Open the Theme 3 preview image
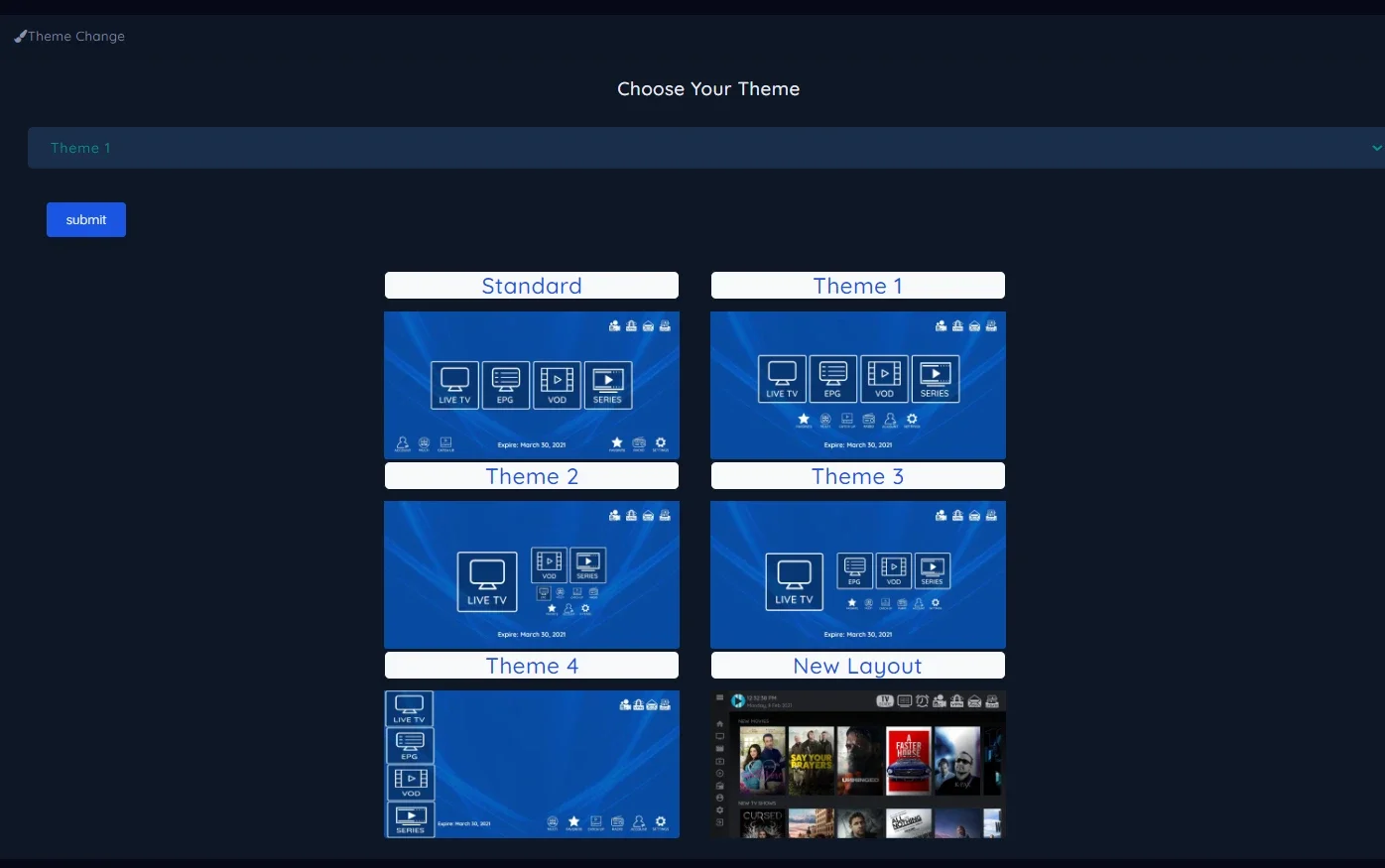Viewport: 1385px width, 868px height. pos(858,574)
